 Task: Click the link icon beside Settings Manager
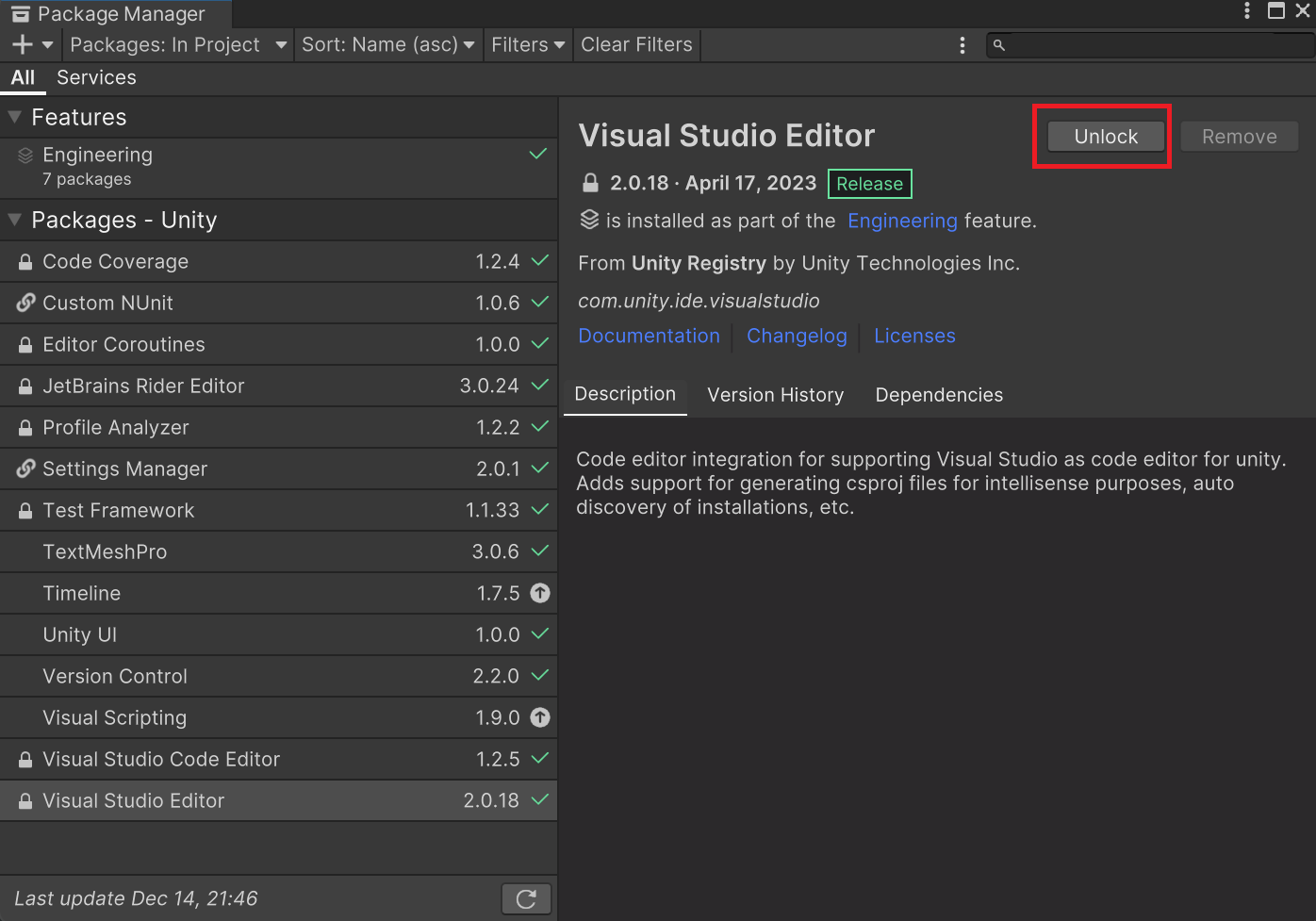click(25, 469)
